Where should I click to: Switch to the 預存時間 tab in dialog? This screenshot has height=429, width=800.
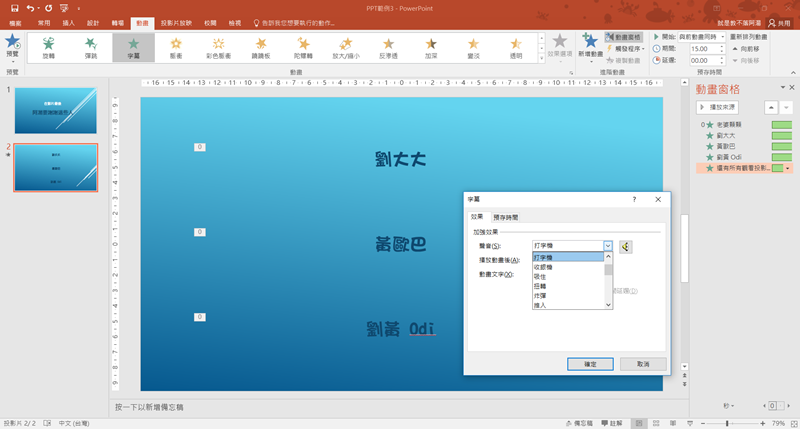[x=506, y=217]
